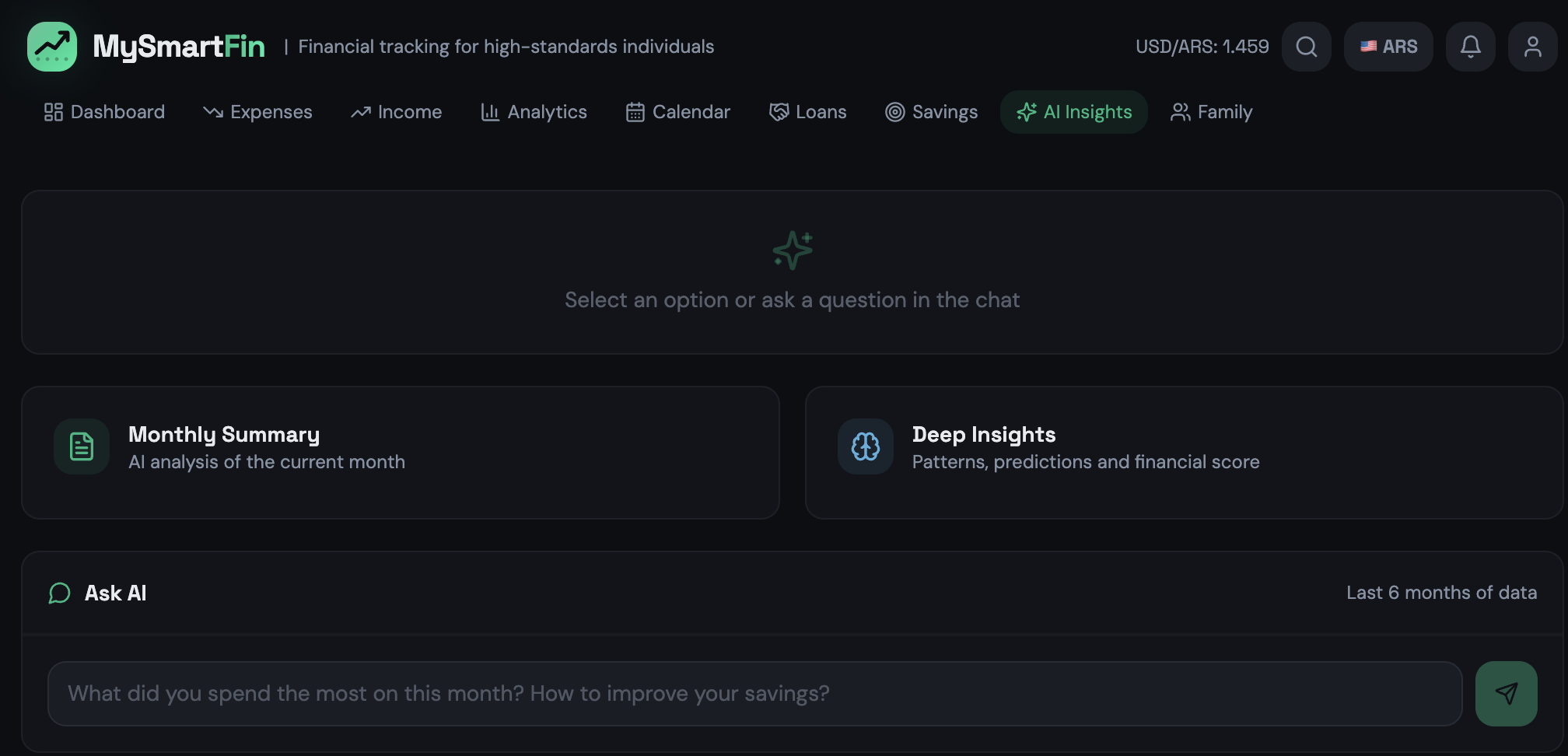Screen dimensions: 1568x756
Task: Click the sparkles icon above the chat prompt
Action: 792,250
